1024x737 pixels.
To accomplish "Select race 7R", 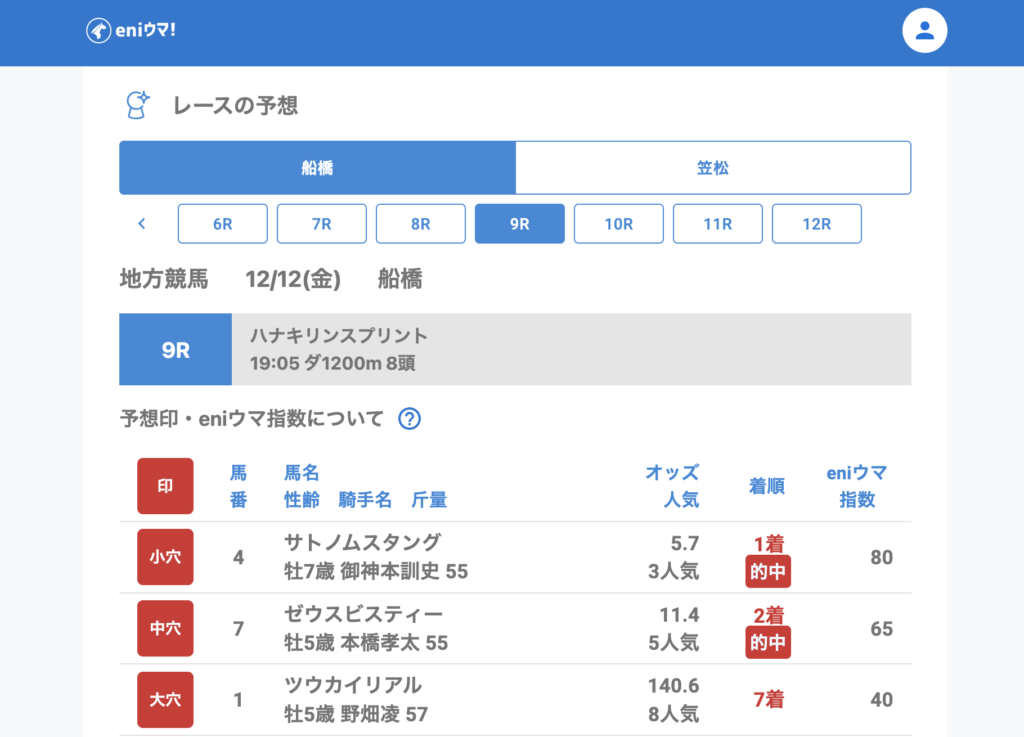I will coord(321,224).
